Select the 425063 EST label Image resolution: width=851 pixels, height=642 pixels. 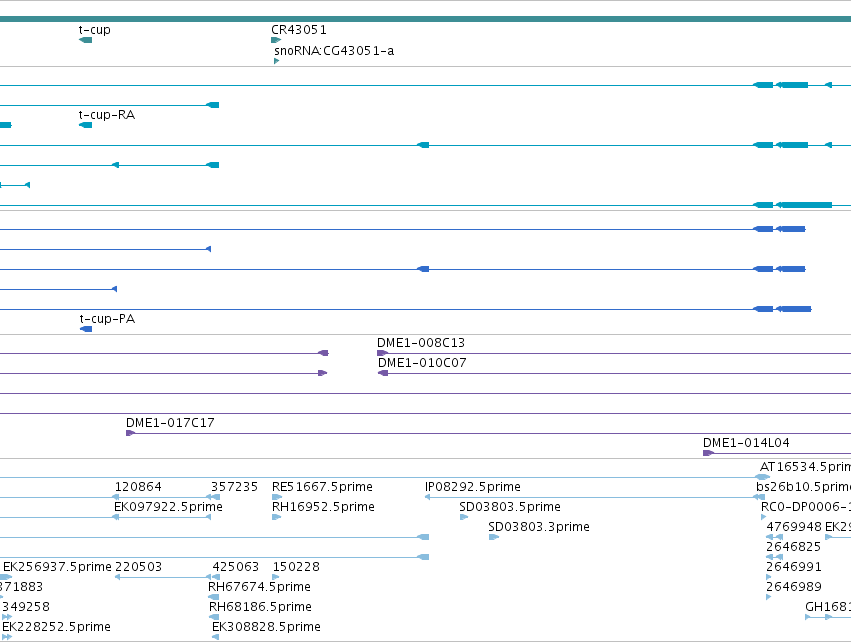coord(236,567)
